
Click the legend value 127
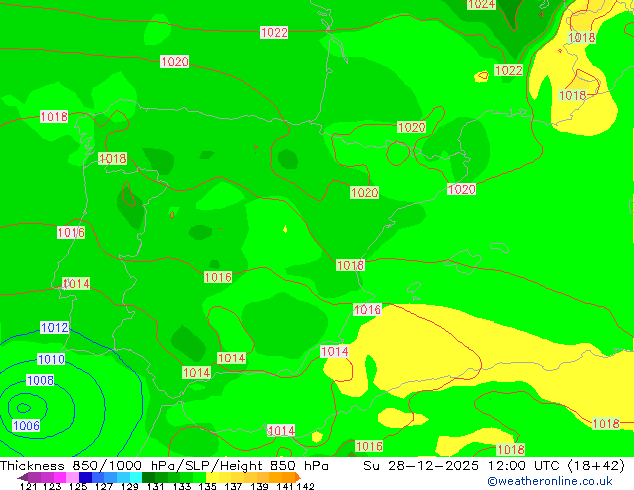click(x=104, y=486)
